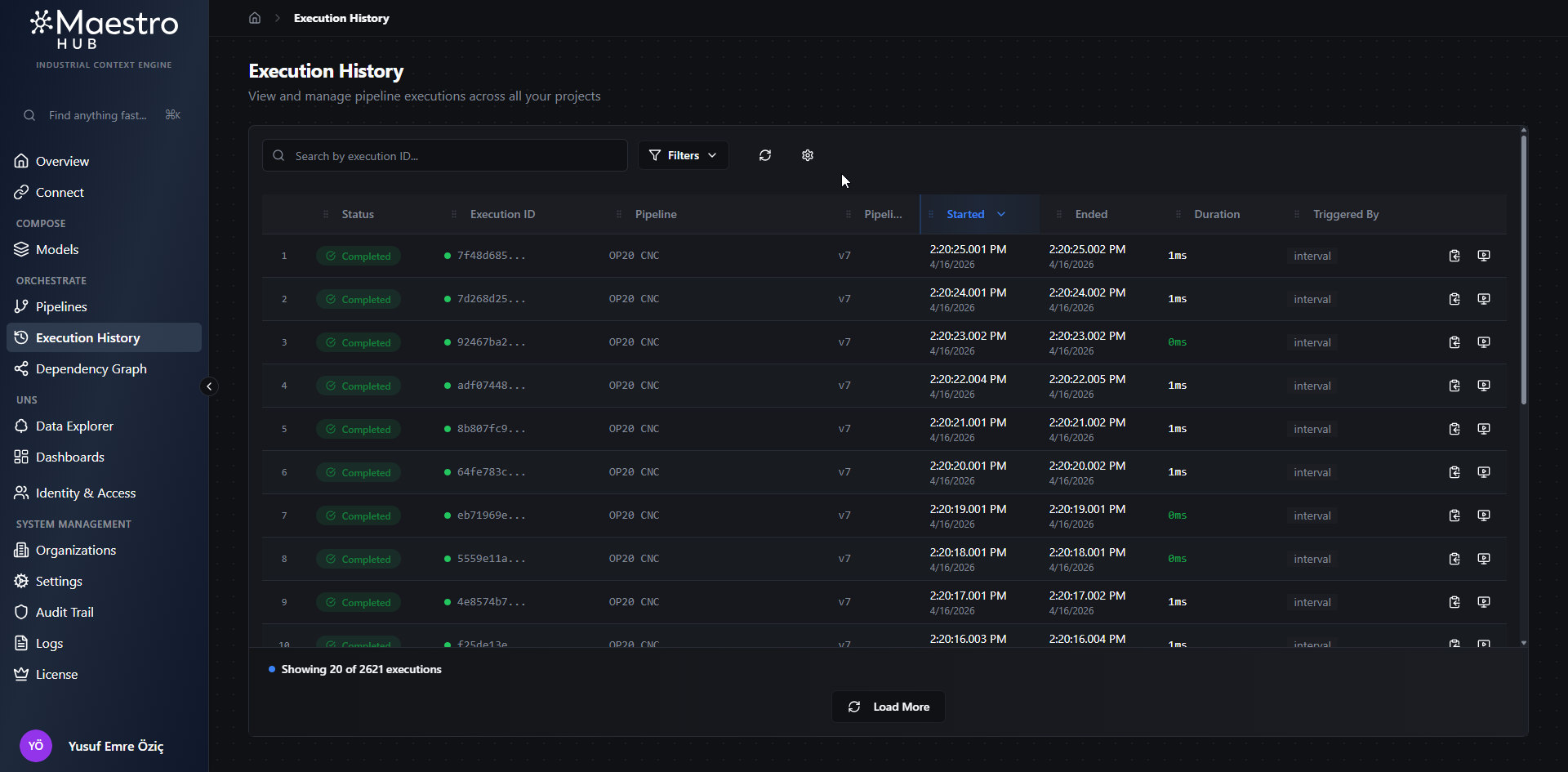Click 'Showing 20 of 2621 executions' text
Image resolution: width=1568 pixels, height=772 pixels.
pyautogui.click(x=361, y=669)
